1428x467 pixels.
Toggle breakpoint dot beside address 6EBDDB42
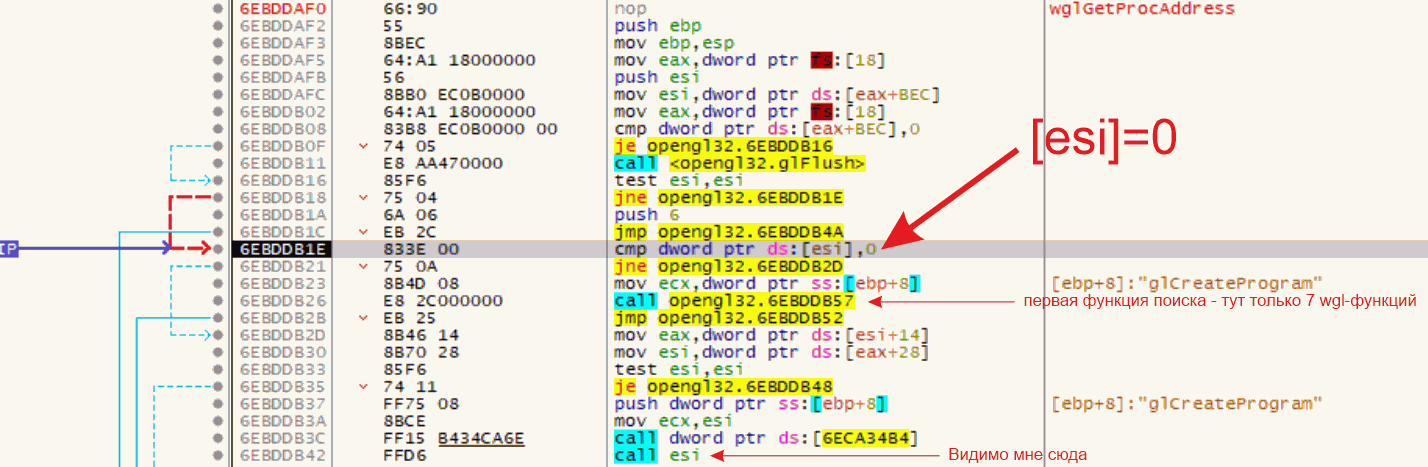(217, 455)
